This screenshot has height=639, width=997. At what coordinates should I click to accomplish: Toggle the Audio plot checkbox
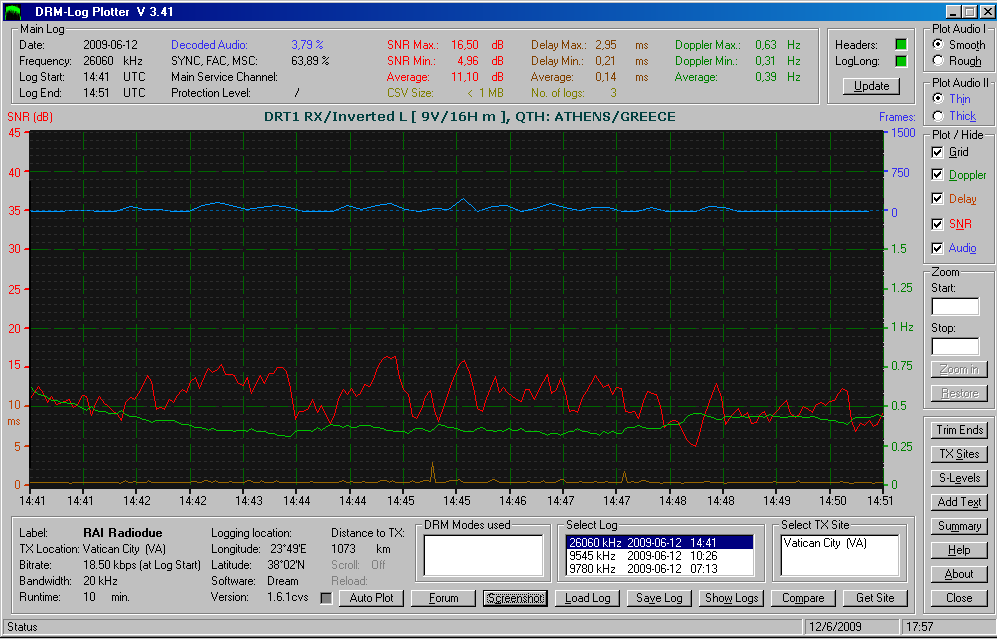937,248
